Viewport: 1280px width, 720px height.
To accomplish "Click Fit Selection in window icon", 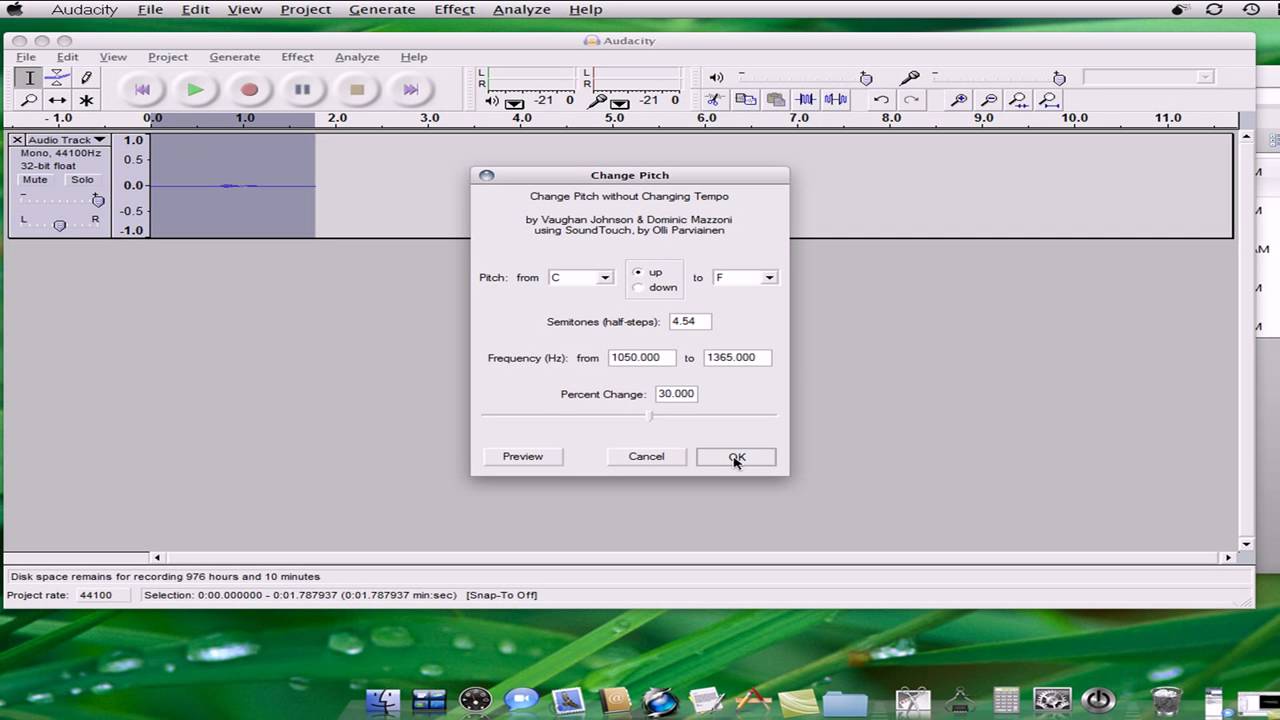I will pos(1018,99).
